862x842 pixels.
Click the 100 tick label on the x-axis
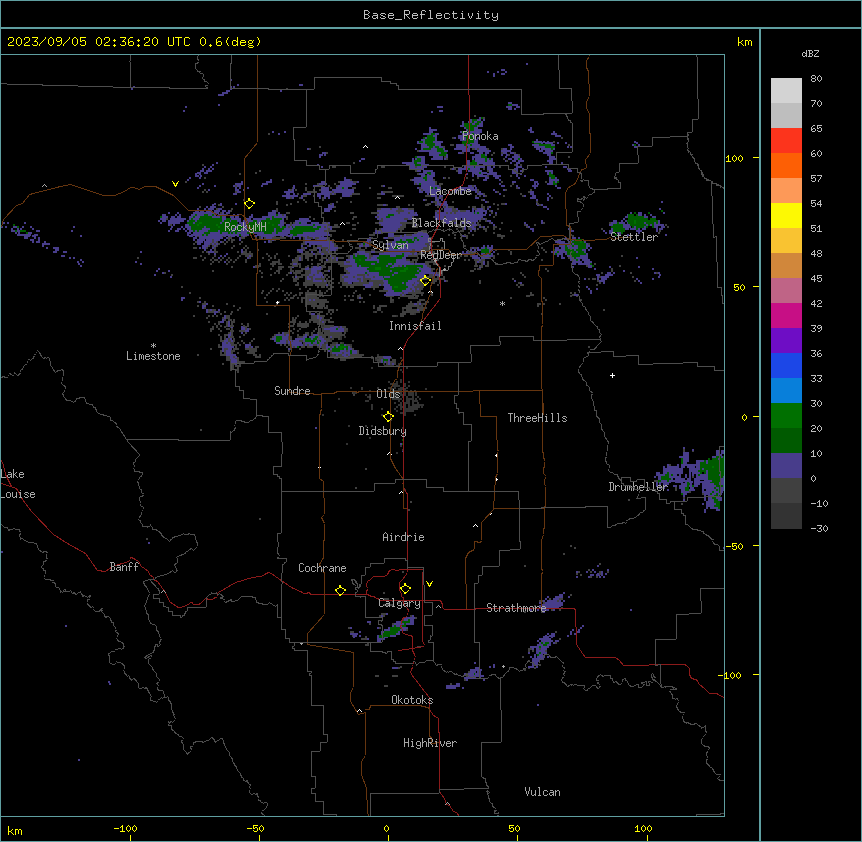[643, 828]
